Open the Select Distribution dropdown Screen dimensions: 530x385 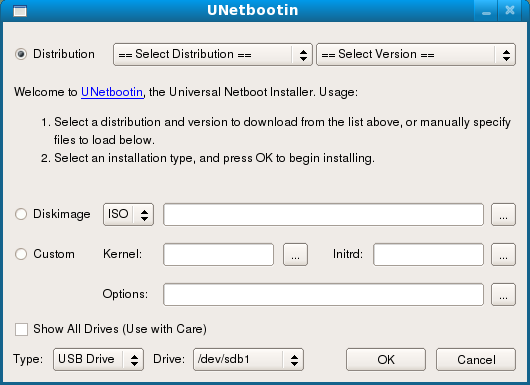[x=213, y=54]
